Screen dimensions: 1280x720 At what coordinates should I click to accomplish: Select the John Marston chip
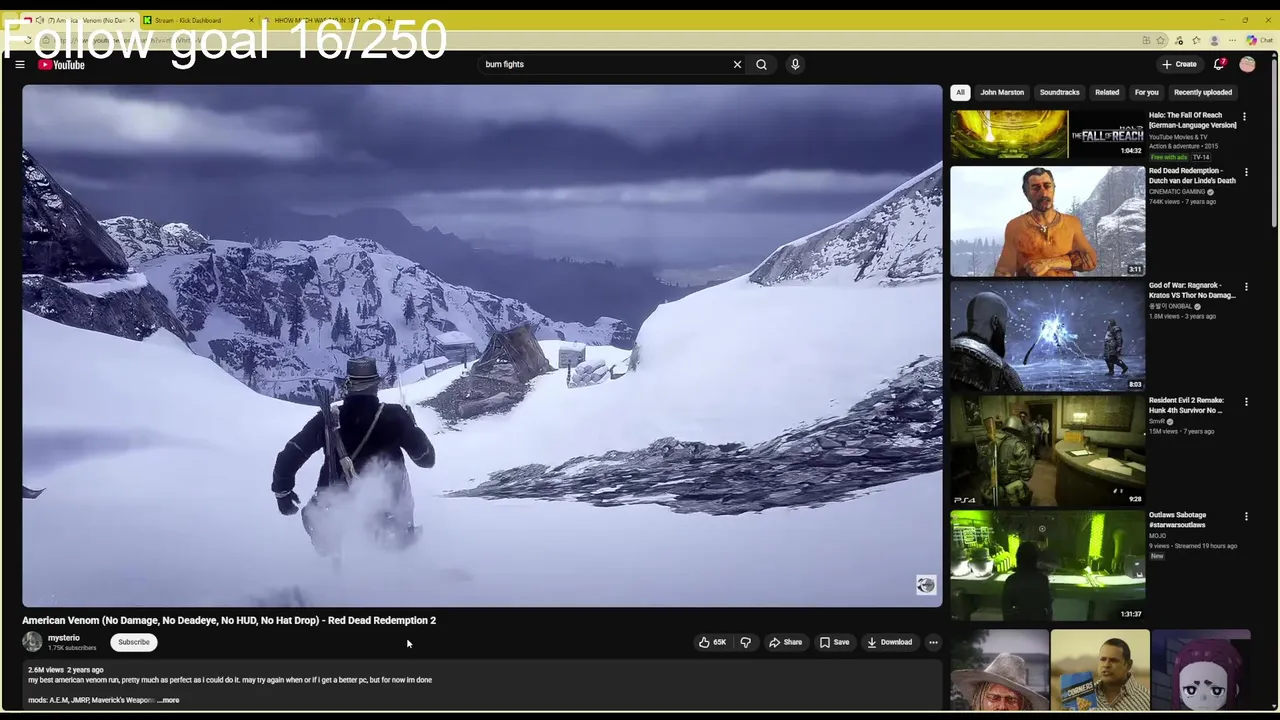click(x=1002, y=92)
